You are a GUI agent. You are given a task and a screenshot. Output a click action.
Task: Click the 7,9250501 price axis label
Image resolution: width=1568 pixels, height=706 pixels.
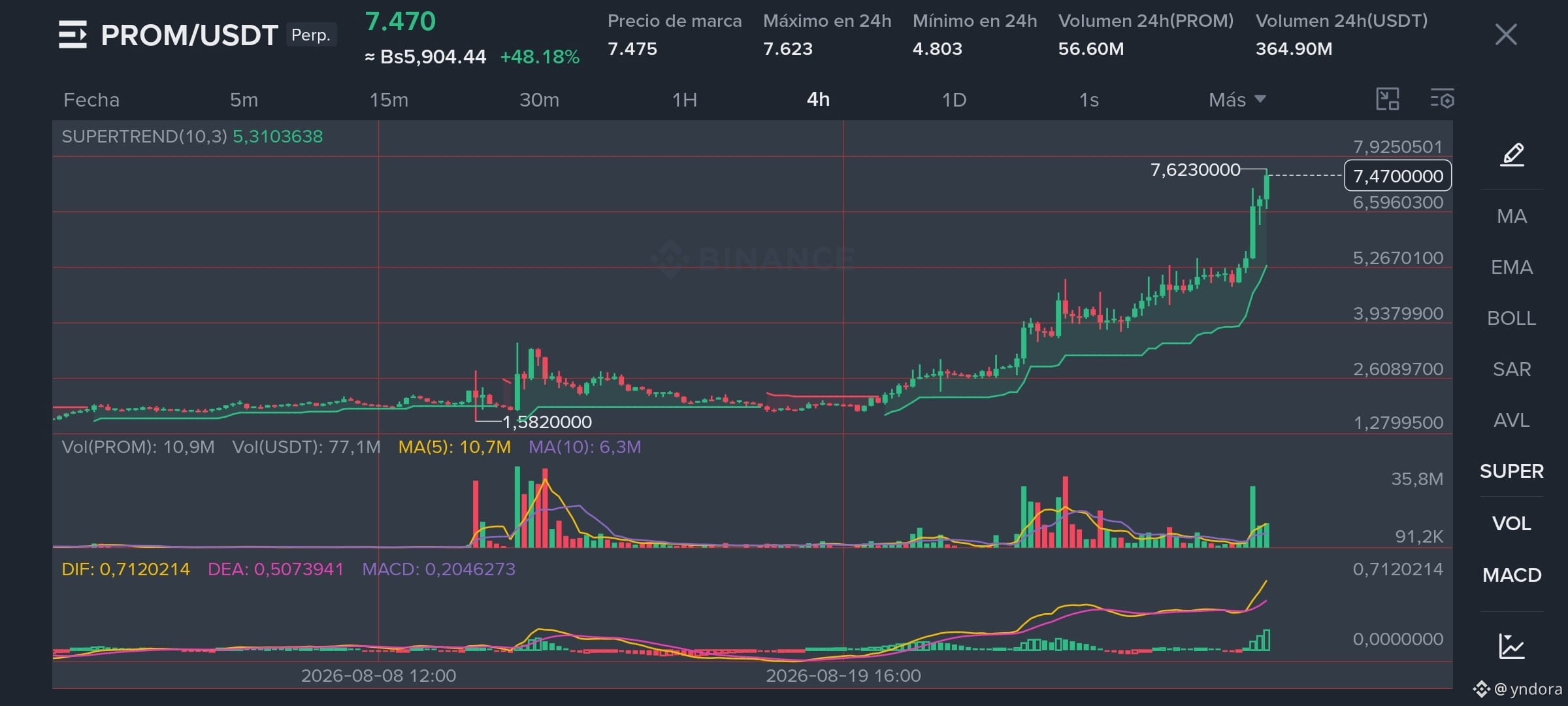(x=1398, y=147)
